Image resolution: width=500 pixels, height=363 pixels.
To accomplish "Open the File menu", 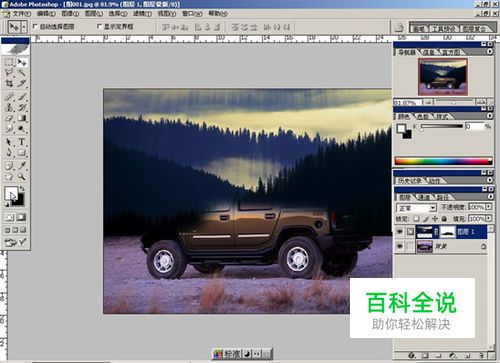I will point(21,14).
